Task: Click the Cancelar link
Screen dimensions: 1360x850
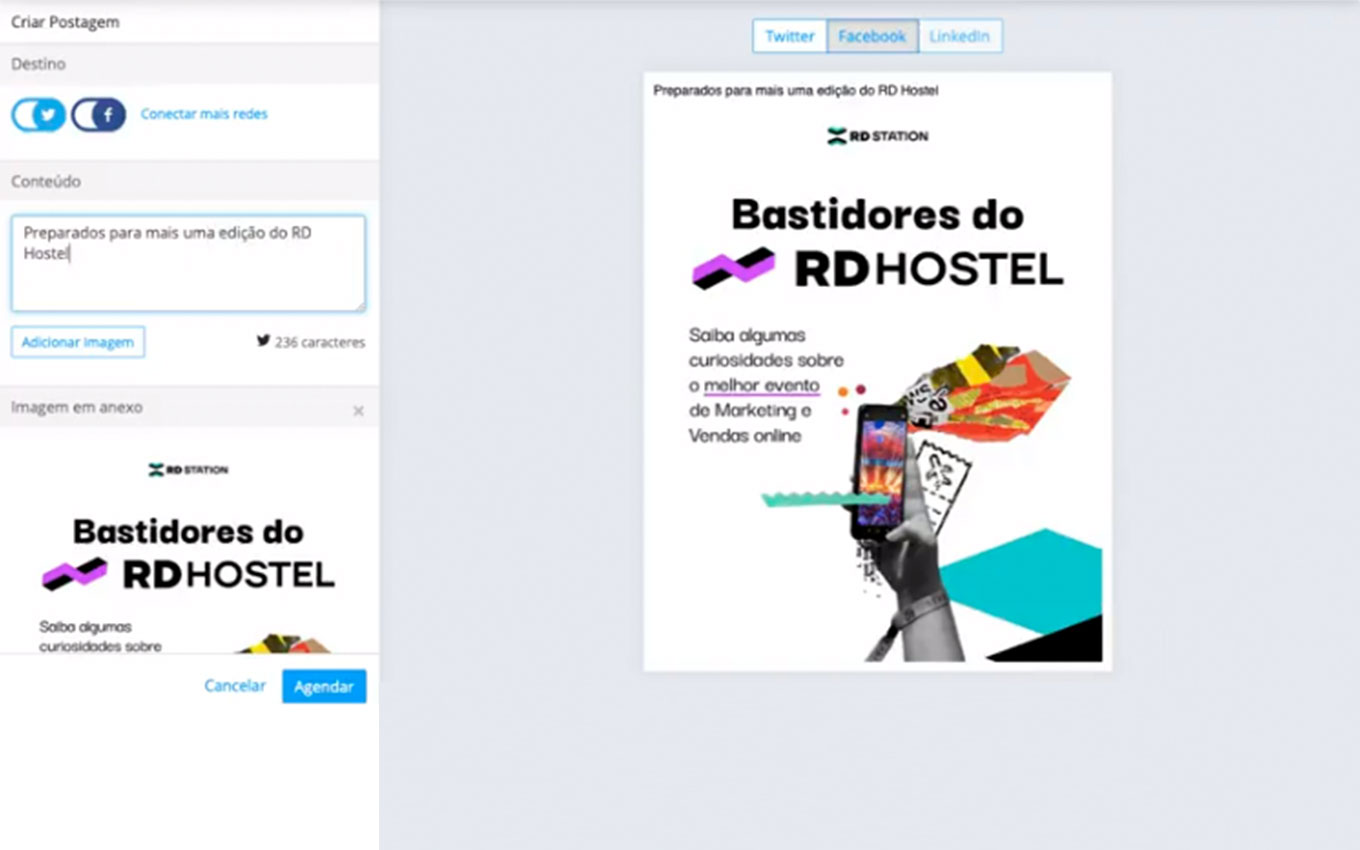Action: (235, 686)
